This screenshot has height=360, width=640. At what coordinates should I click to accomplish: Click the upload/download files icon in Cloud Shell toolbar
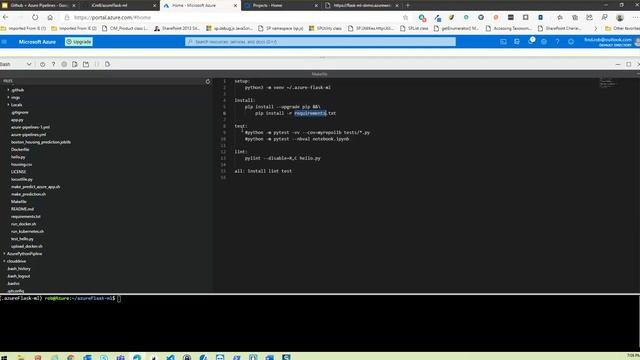click(75, 64)
